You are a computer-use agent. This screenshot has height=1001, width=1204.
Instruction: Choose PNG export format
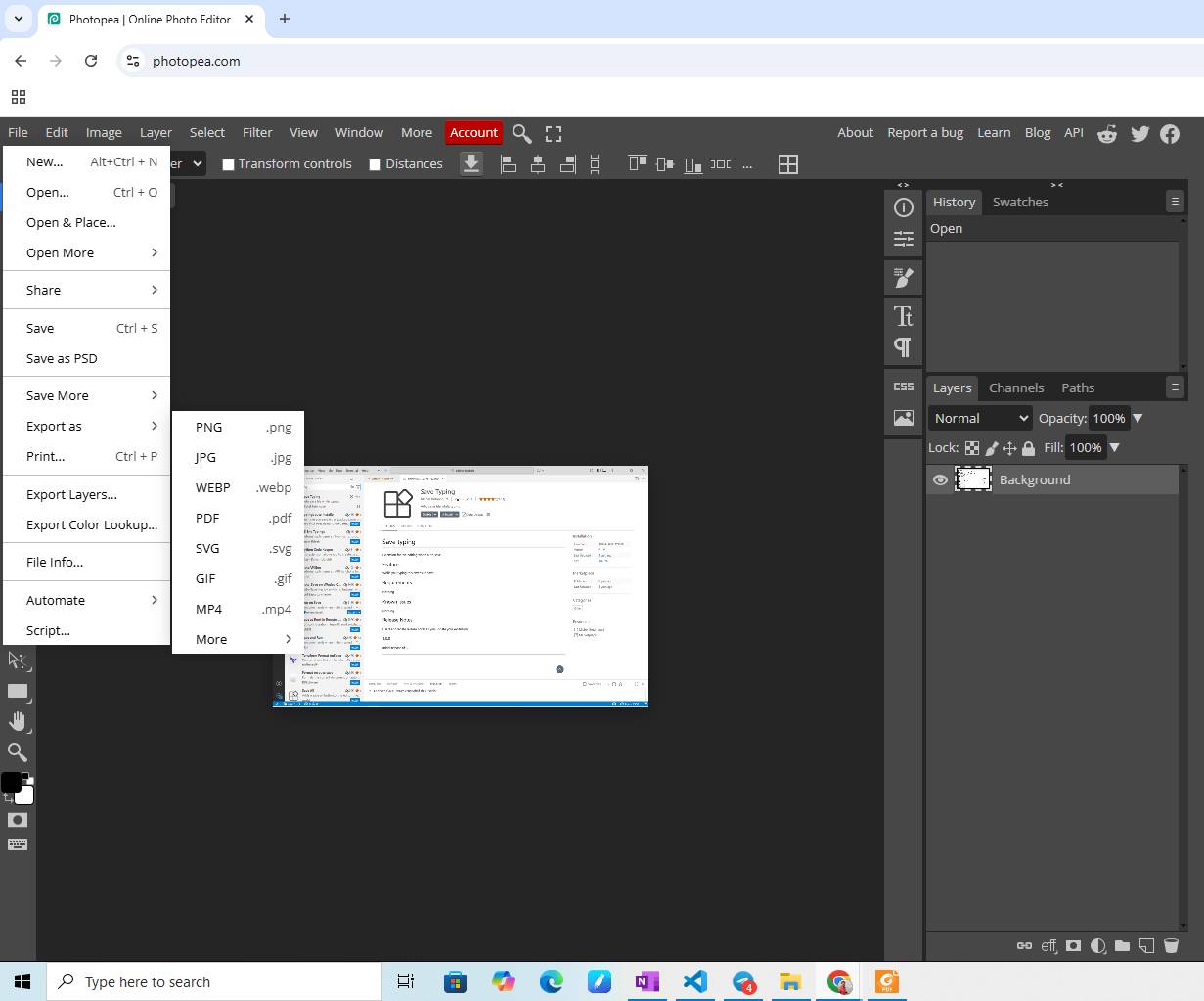(238, 427)
